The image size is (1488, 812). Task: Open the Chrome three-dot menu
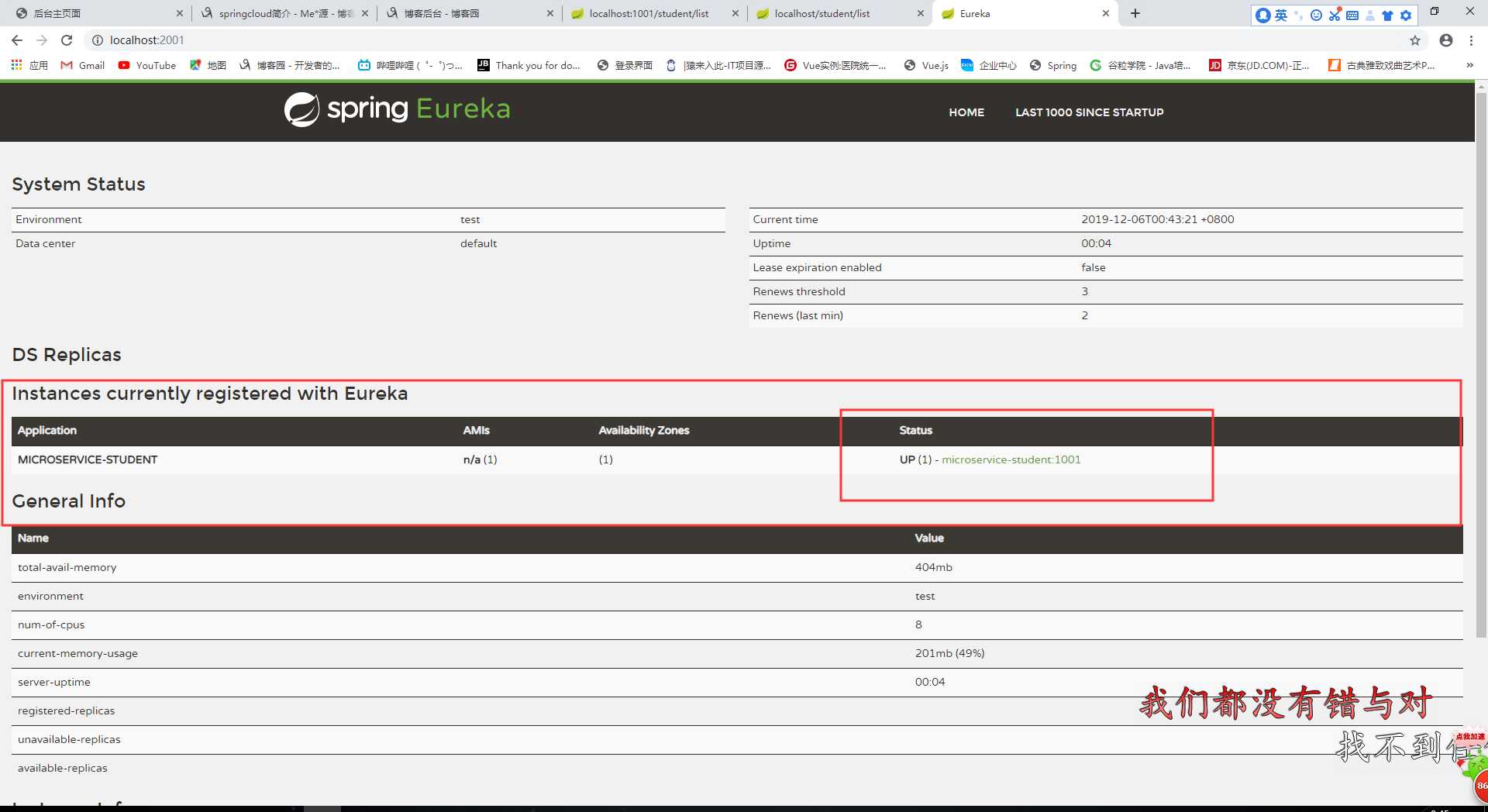[1471, 40]
